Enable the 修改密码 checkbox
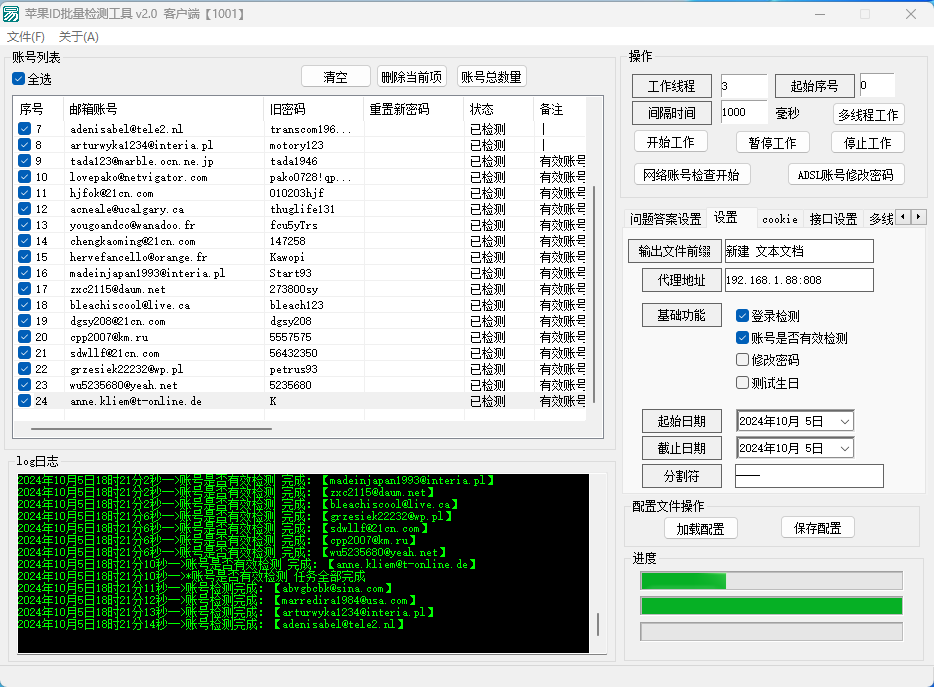The width and height of the screenshot is (934, 687). 742,360
